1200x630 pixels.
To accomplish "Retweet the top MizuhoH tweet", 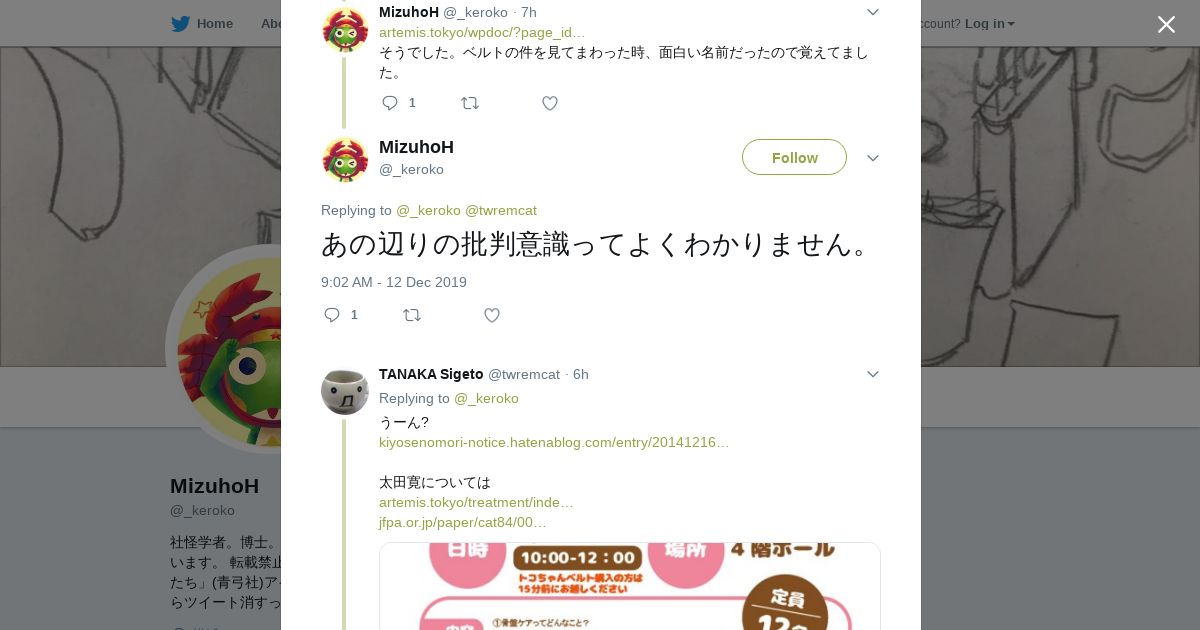I will pyautogui.click(x=470, y=103).
